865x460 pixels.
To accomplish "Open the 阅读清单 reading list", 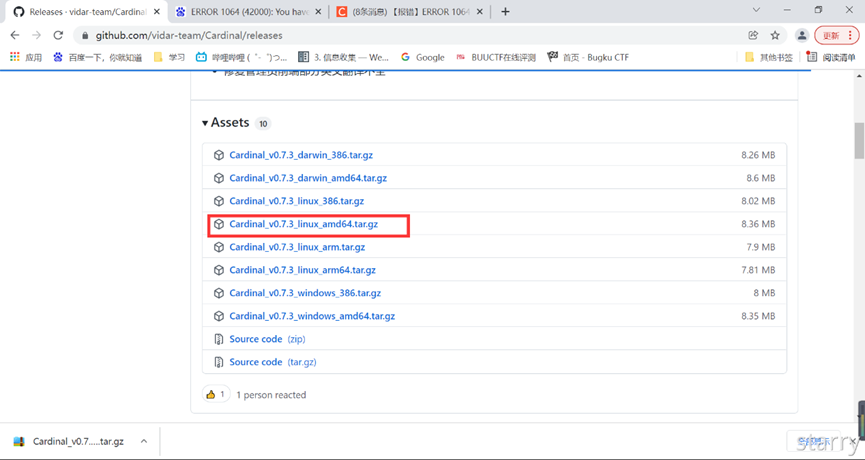I will pyautogui.click(x=830, y=57).
